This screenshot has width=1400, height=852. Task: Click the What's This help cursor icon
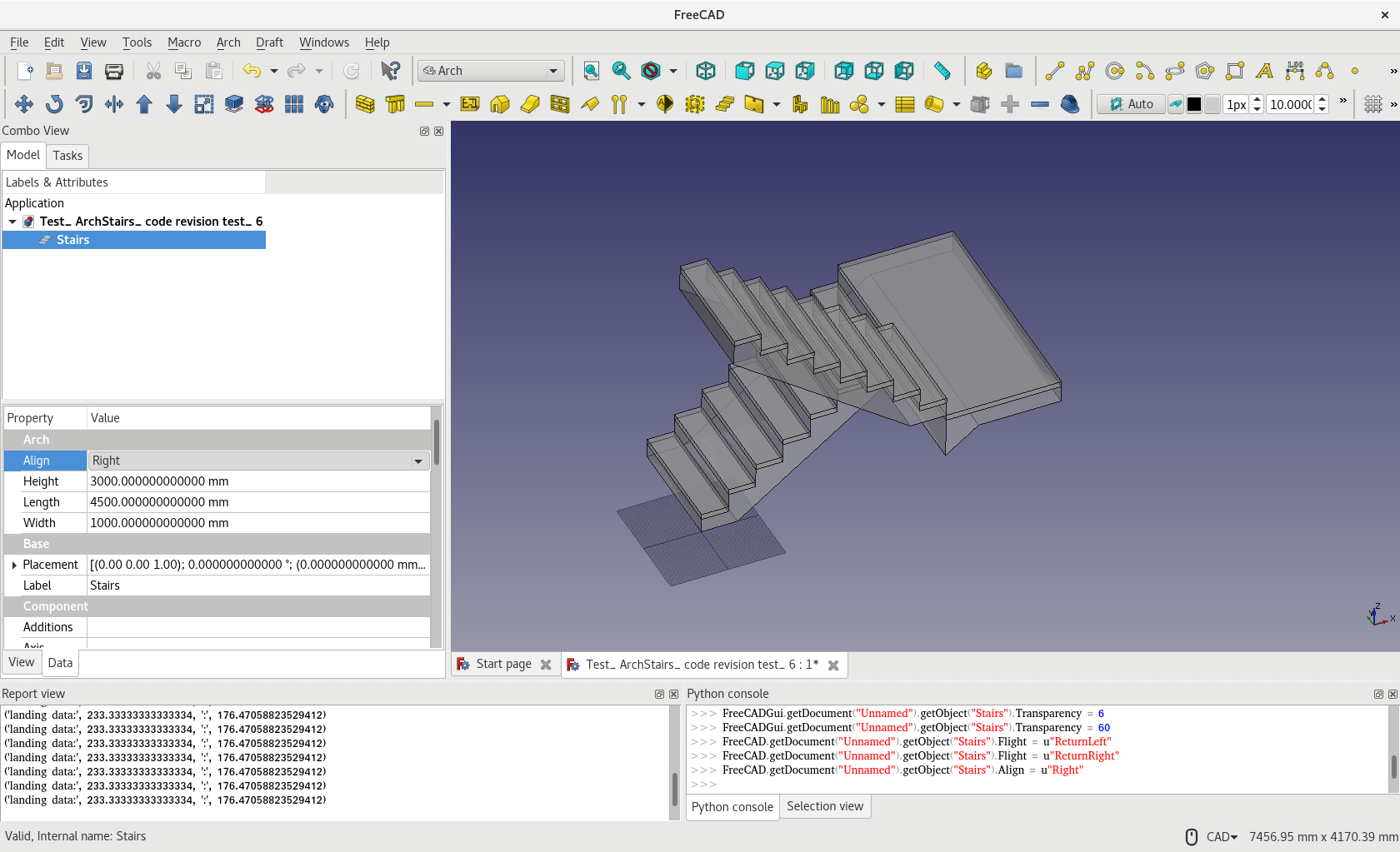390,71
